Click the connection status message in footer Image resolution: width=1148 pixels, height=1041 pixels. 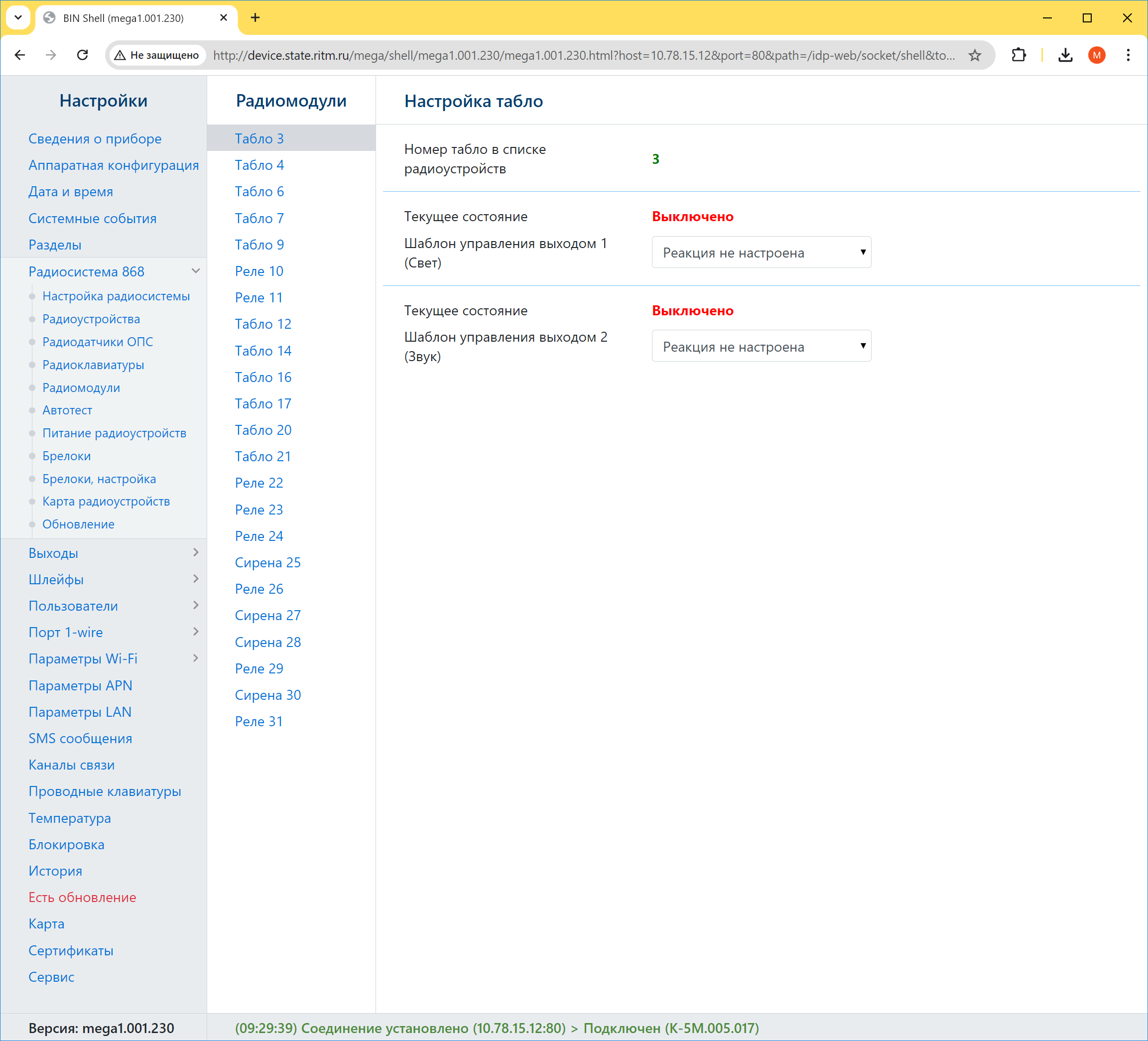point(497,1028)
